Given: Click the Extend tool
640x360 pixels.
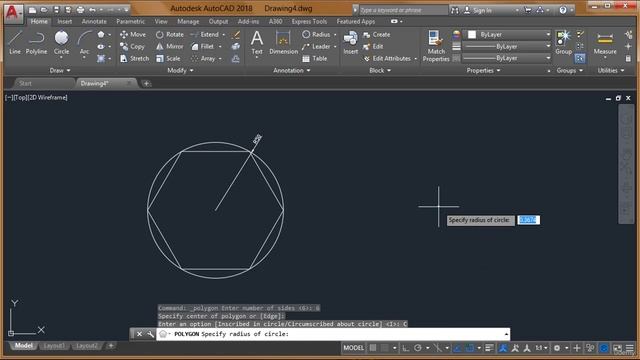Looking at the screenshot, I should click(205, 35).
